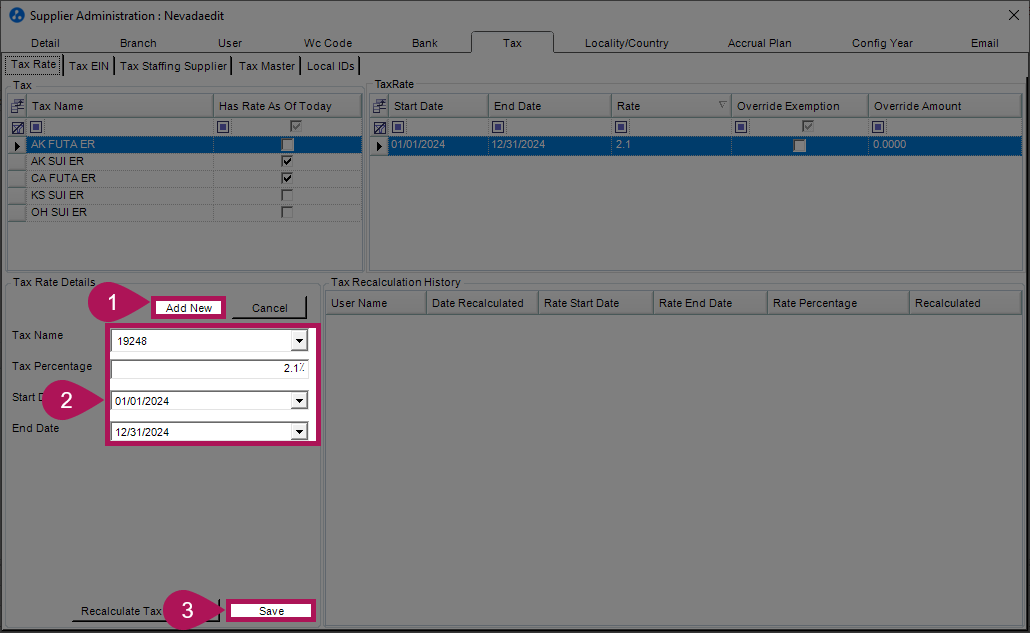Select the Locality/Country tab

(x=627, y=43)
